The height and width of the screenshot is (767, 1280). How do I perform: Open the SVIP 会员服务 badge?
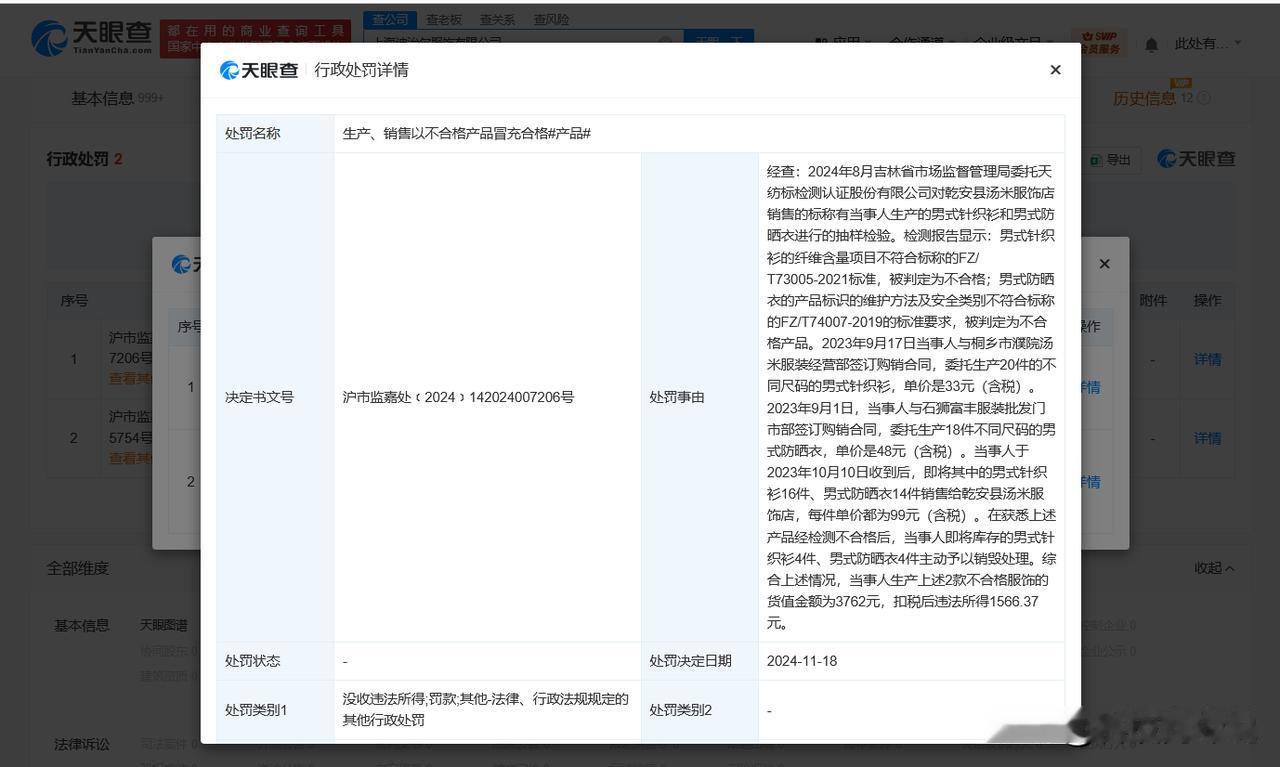[x=1098, y=43]
